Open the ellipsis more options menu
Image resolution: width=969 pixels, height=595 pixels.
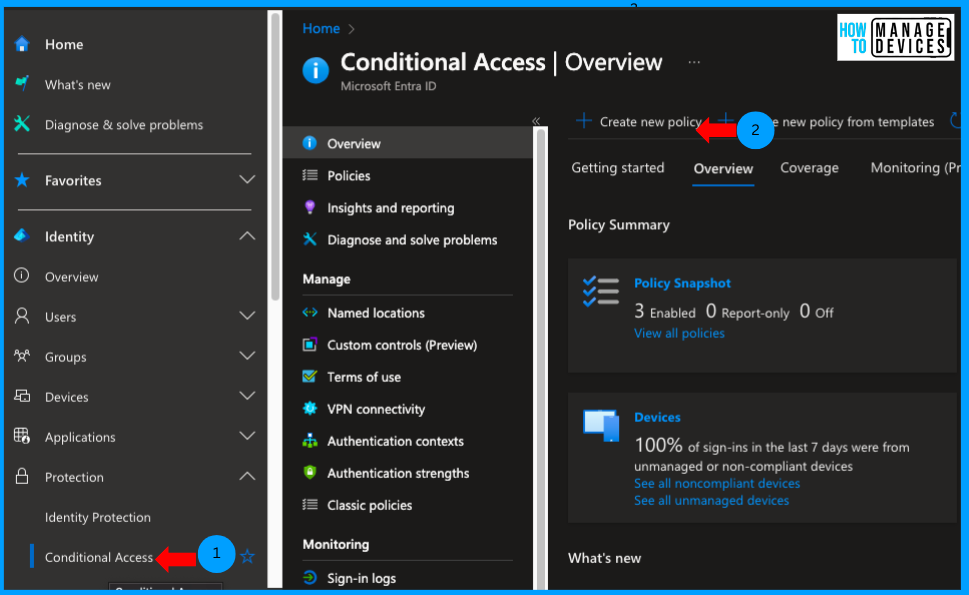coord(694,62)
